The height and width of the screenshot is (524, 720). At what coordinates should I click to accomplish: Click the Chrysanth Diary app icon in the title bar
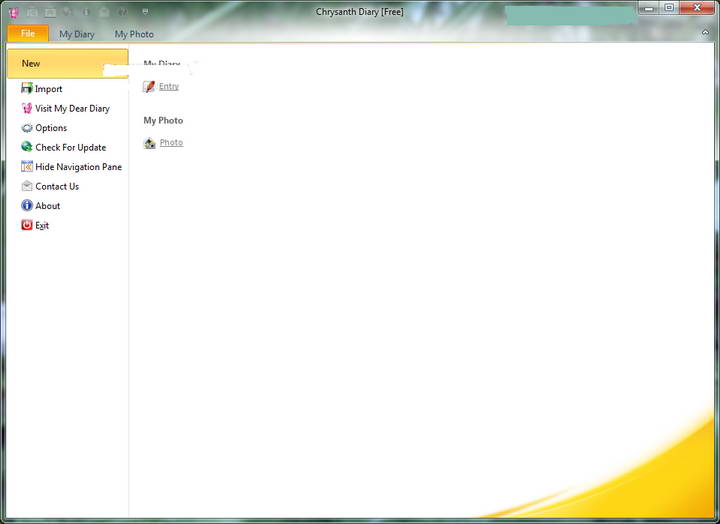(x=14, y=12)
